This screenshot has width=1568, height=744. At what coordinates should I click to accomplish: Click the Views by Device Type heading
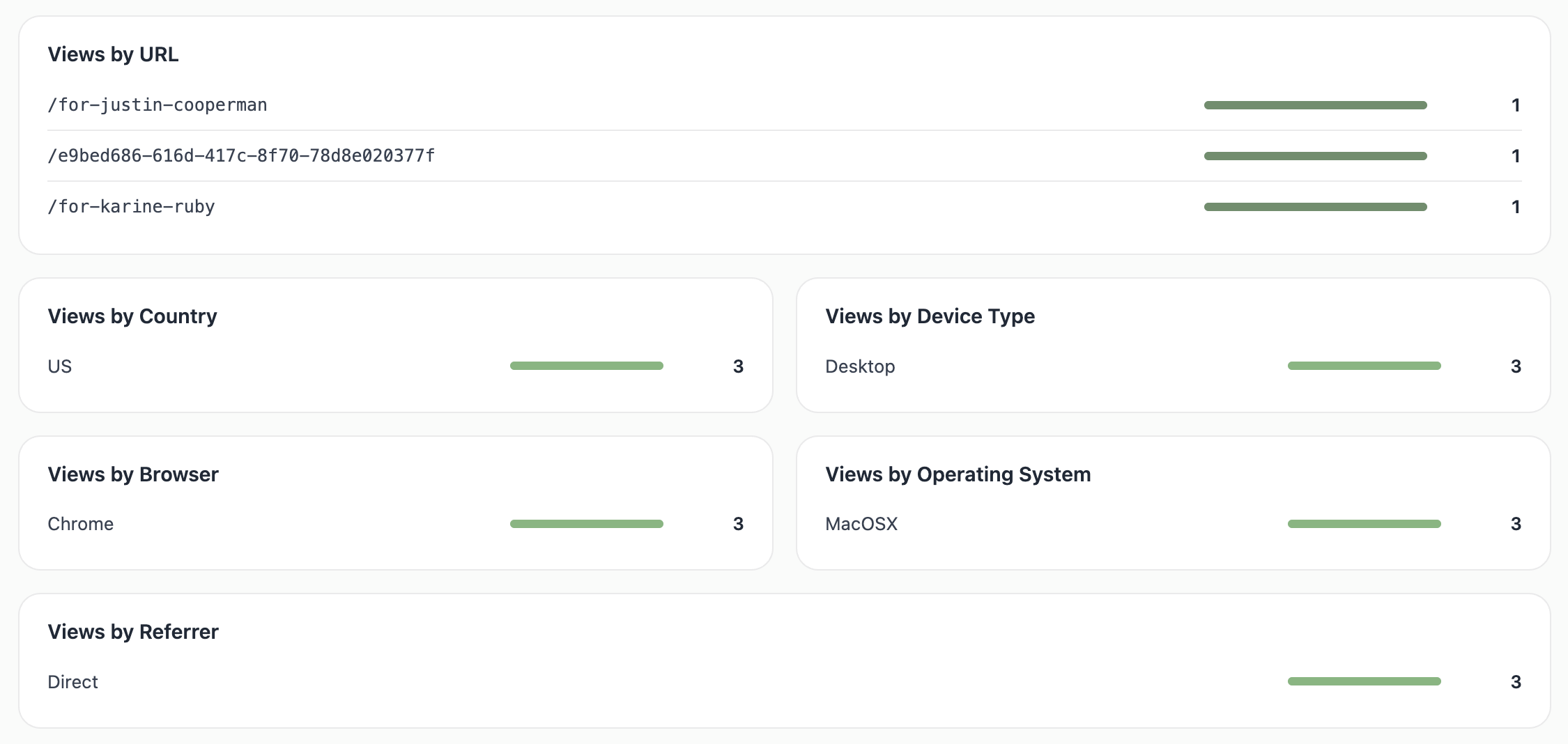click(930, 316)
